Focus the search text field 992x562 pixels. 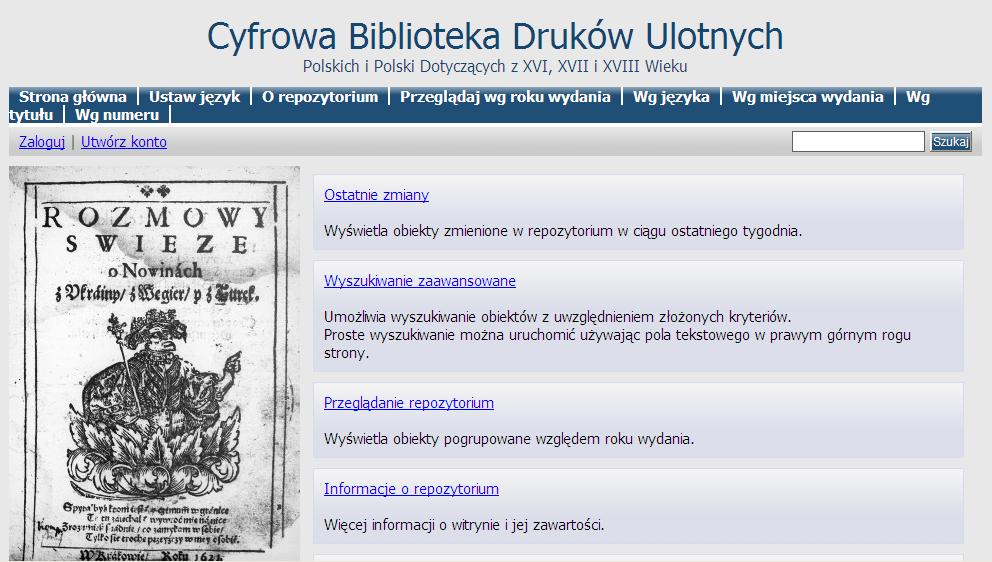click(858, 142)
